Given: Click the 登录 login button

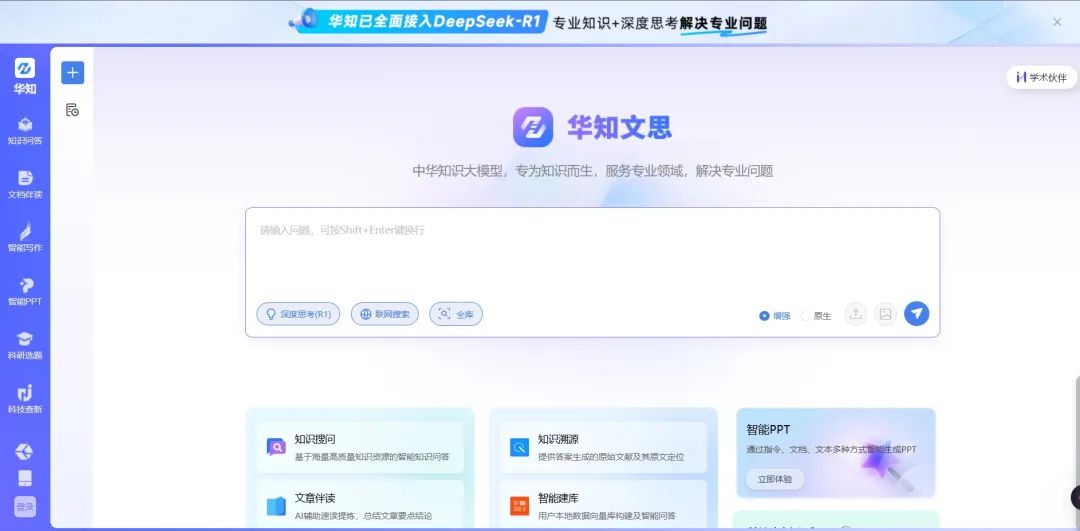Looking at the screenshot, I should 25,507.
